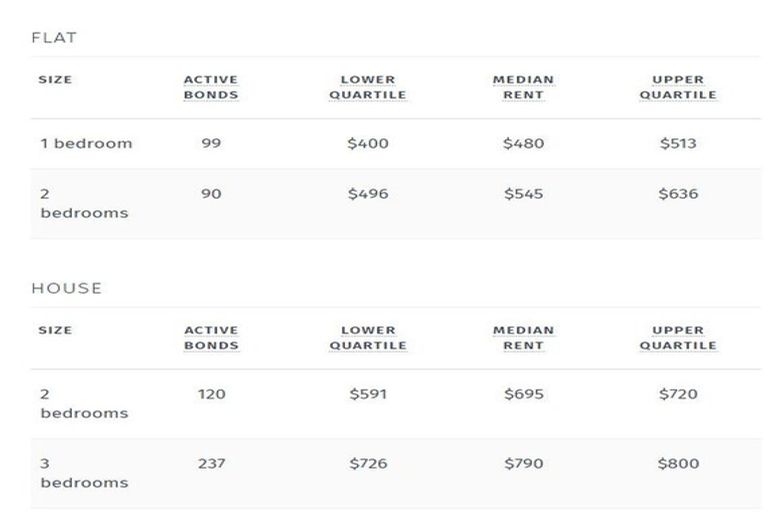Click the FLAT section heading

tap(54, 38)
